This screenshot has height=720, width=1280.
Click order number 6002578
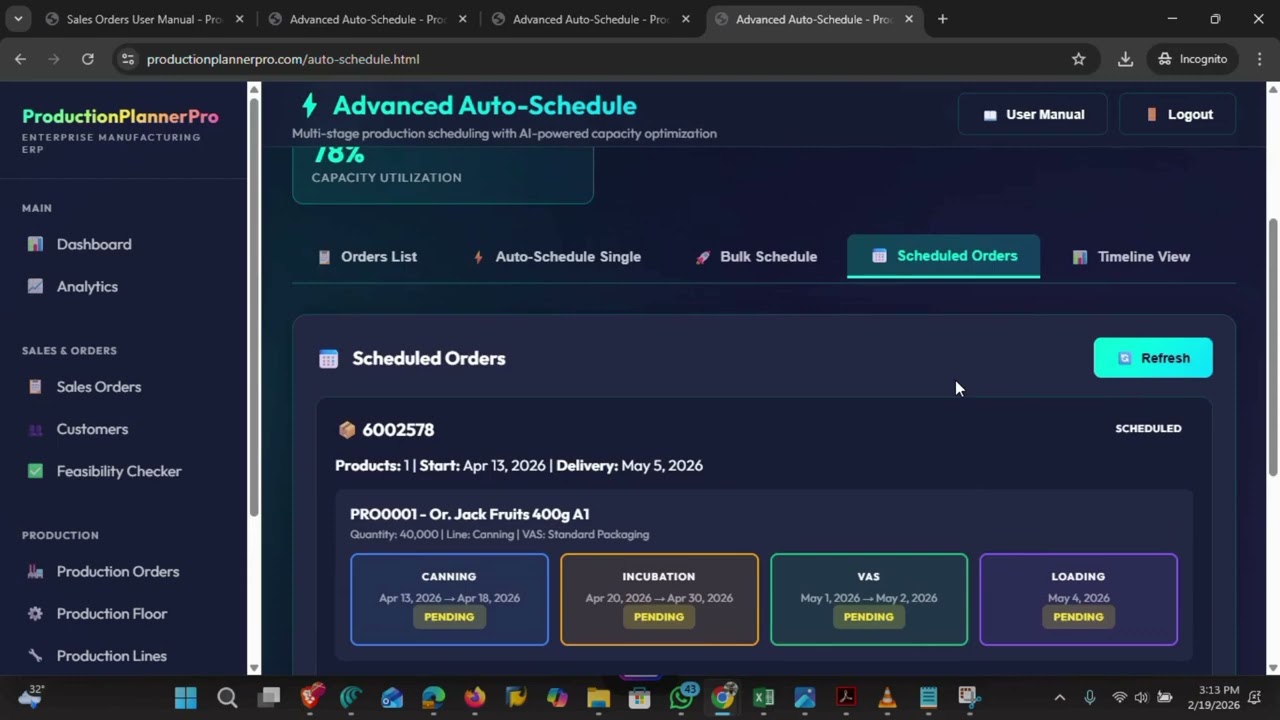398,430
